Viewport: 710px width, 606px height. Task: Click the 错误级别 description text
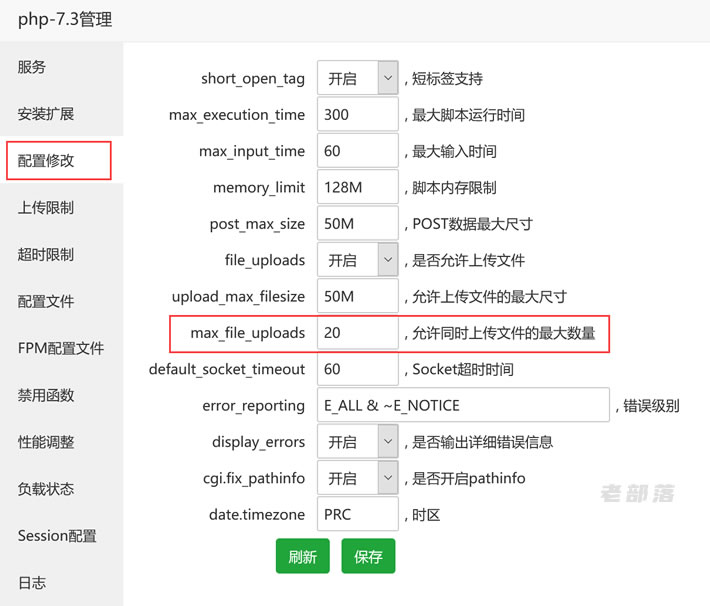coord(651,406)
